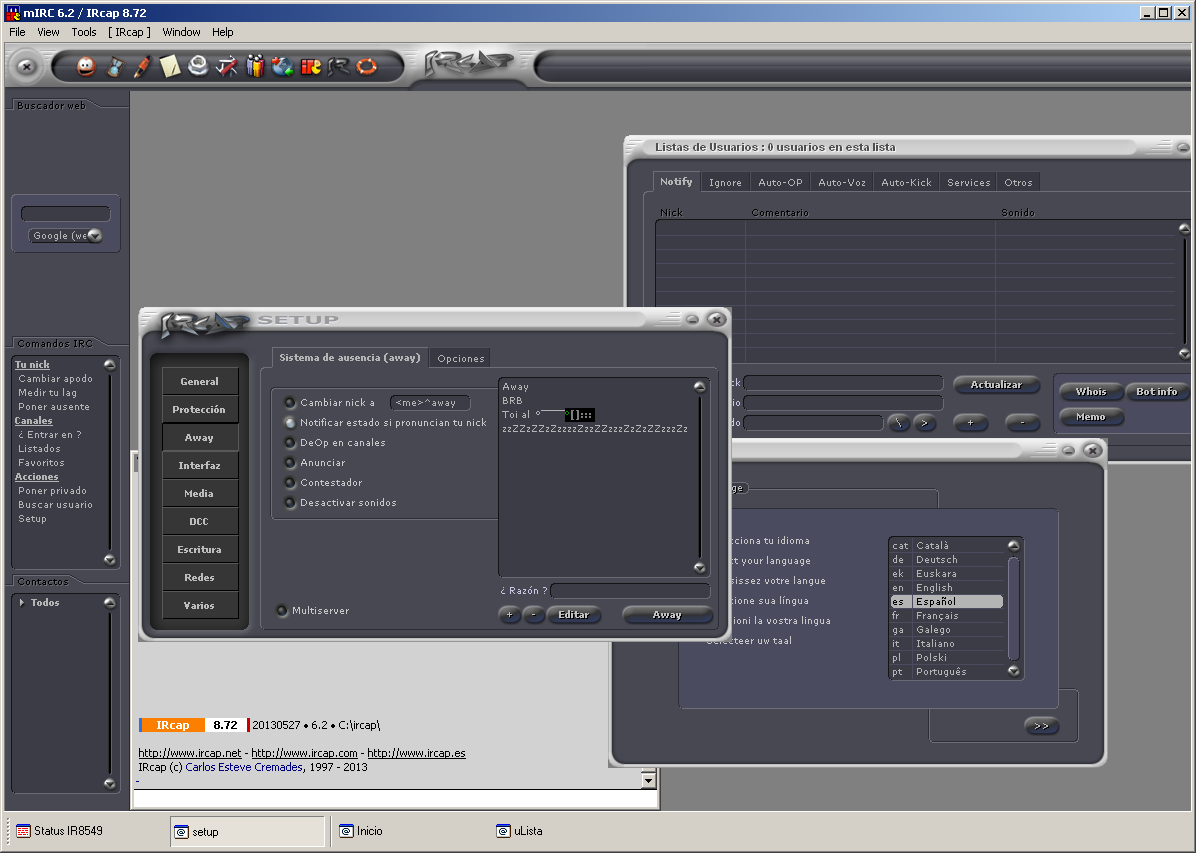The width and height of the screenshot is (1196, 853).
Task: Open the Services tab in user lists
Action: pyautogui.click(x=969, y=182)
